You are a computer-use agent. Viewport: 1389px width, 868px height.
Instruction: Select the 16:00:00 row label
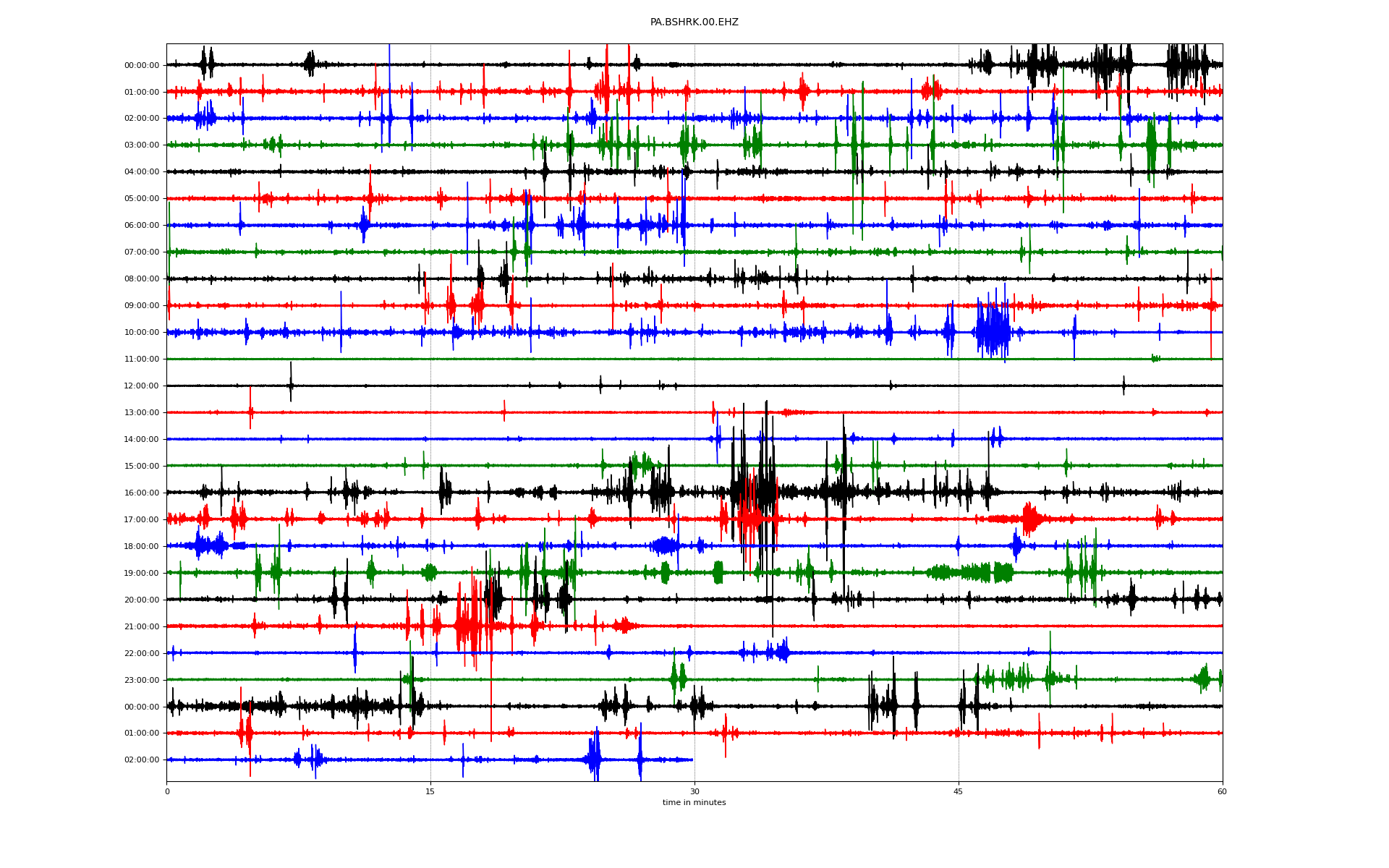[142, 493]
